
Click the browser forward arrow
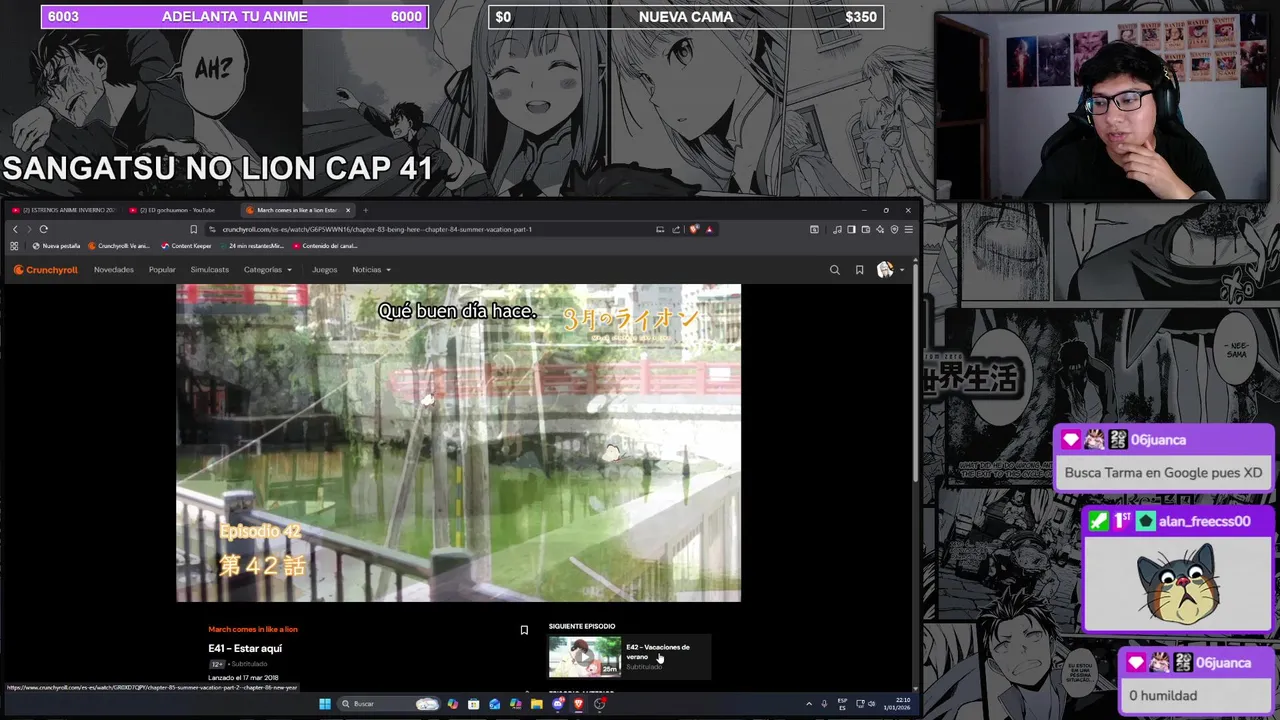pyautogui.click(x=29, y=229)
